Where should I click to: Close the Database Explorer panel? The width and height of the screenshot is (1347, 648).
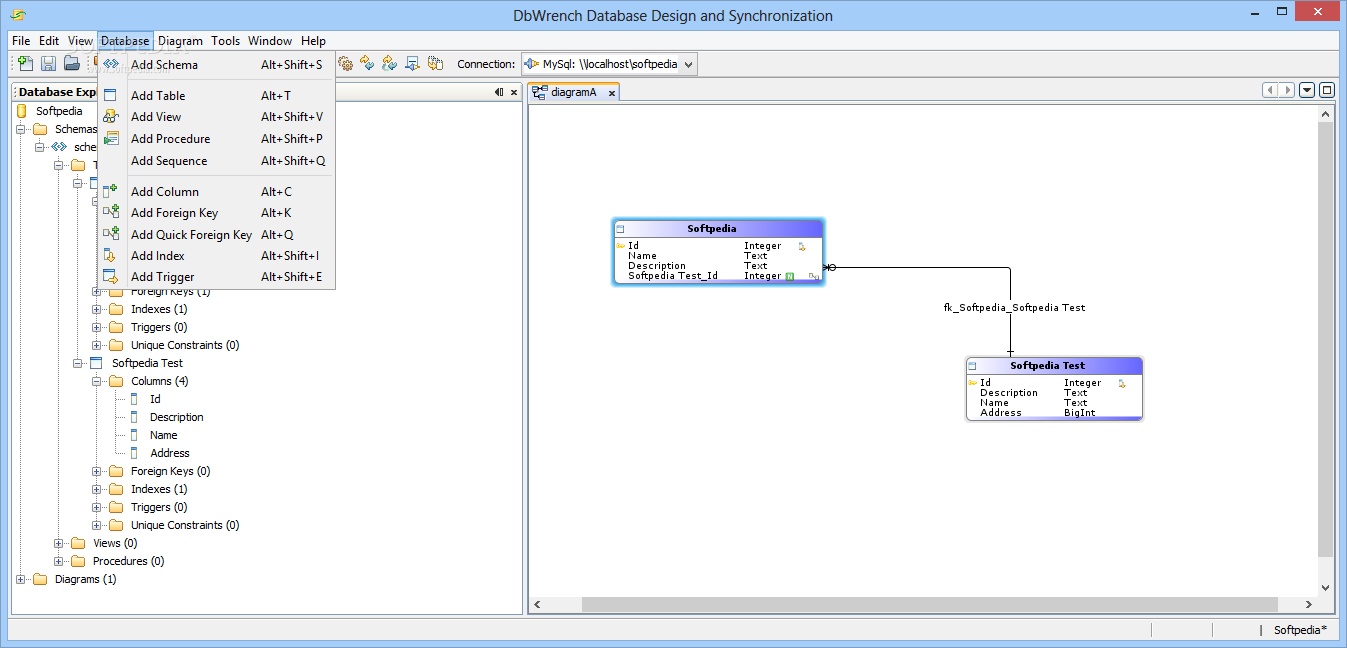pos(514,92)
